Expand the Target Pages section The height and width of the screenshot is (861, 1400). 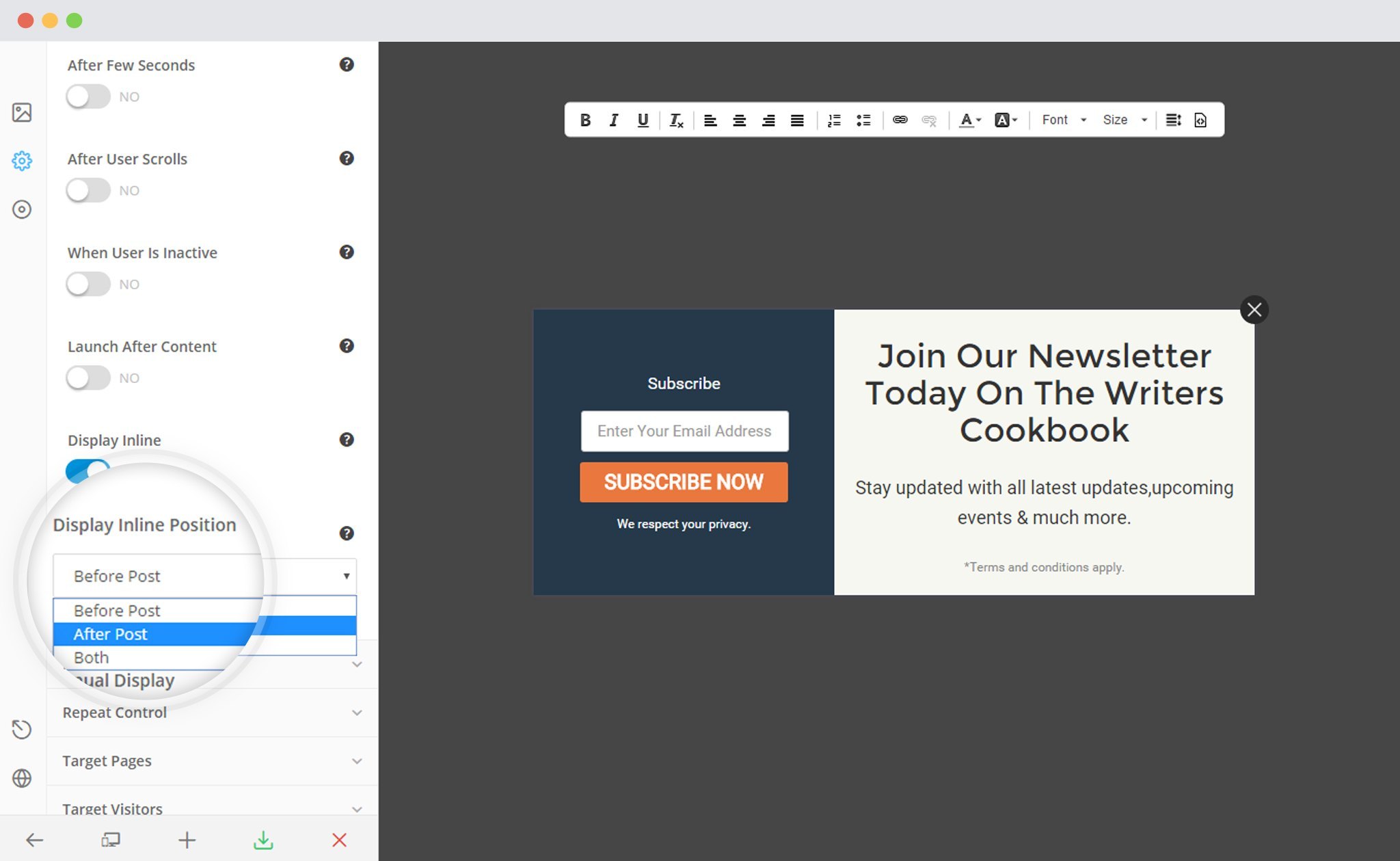pyautogui.click(x=212, y=761)
